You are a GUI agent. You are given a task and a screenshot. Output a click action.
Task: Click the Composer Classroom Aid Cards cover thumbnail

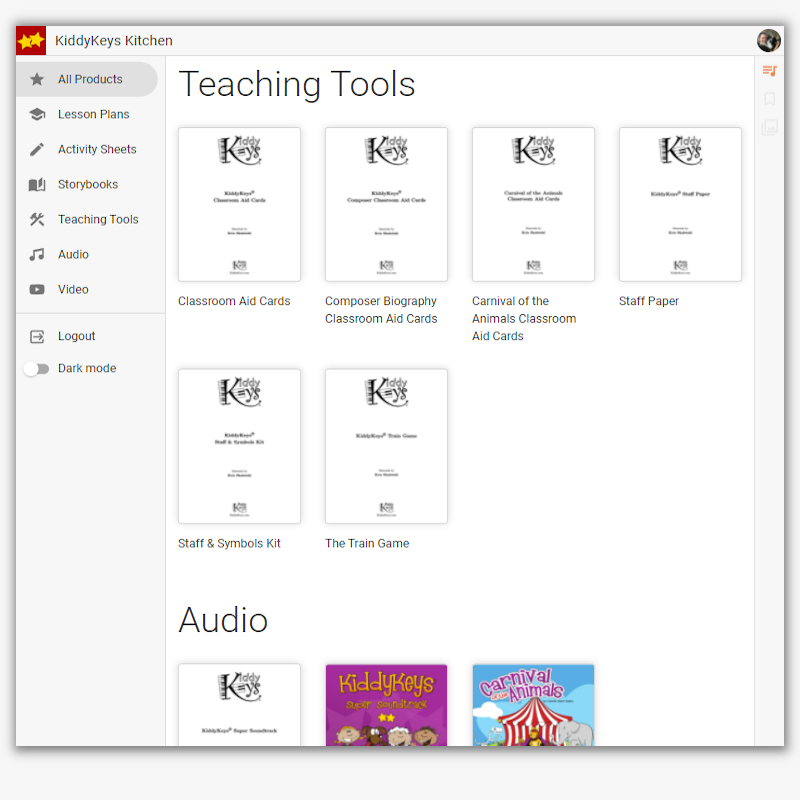pos(386,205)
